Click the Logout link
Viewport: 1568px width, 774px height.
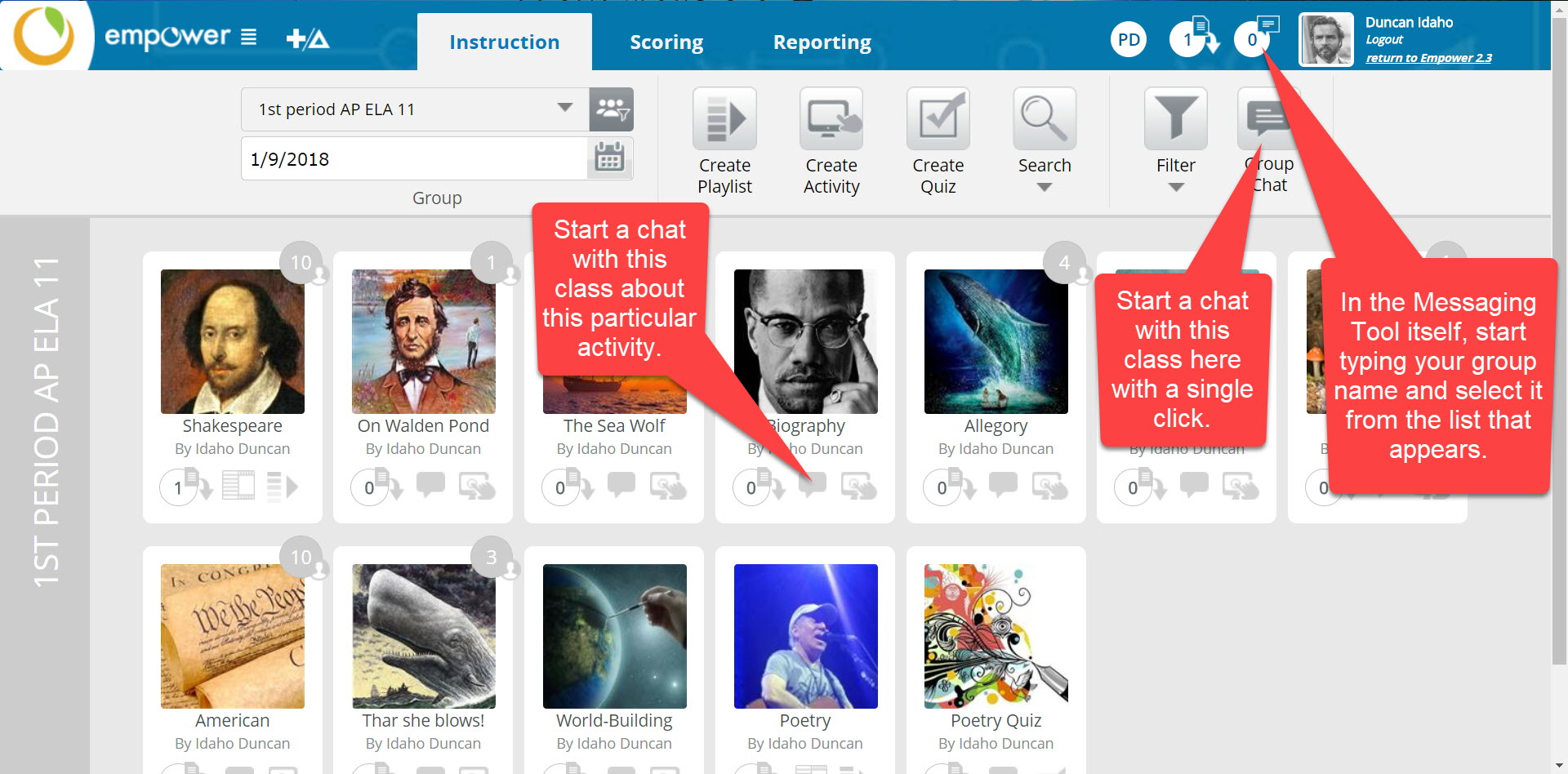coord(1384,39)
